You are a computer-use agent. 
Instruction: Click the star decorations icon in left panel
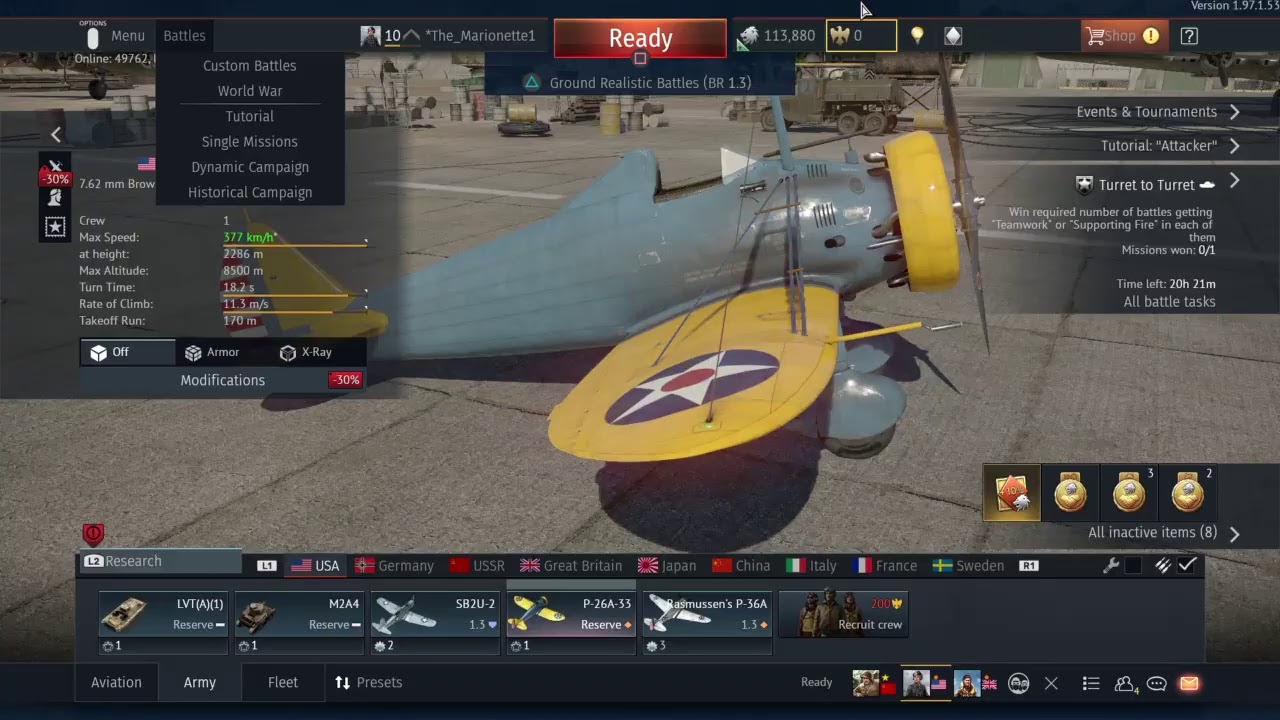click(x=55, y=227)
